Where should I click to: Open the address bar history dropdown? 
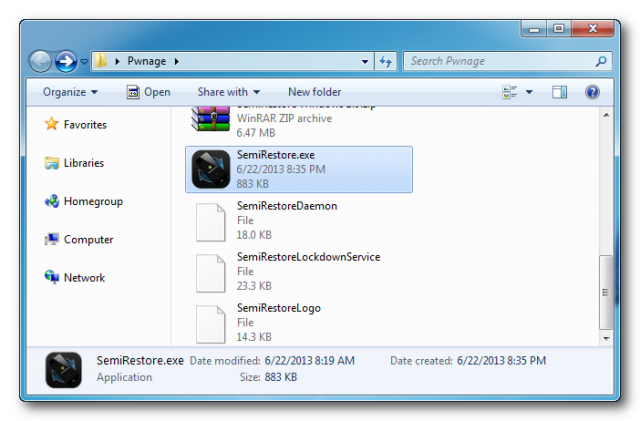[x=365, y=62]
